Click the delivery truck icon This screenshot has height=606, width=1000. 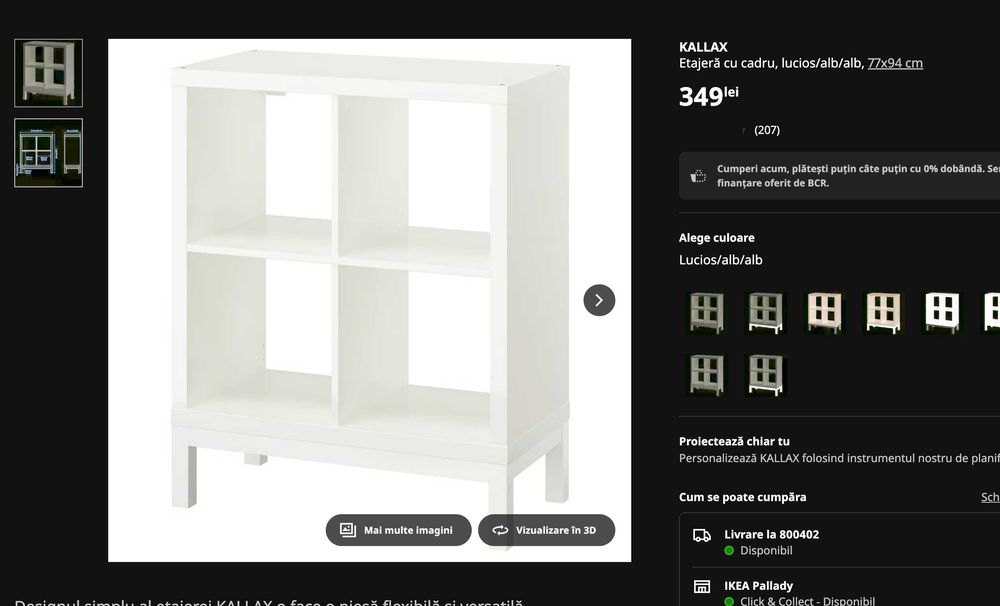point(702,535)
